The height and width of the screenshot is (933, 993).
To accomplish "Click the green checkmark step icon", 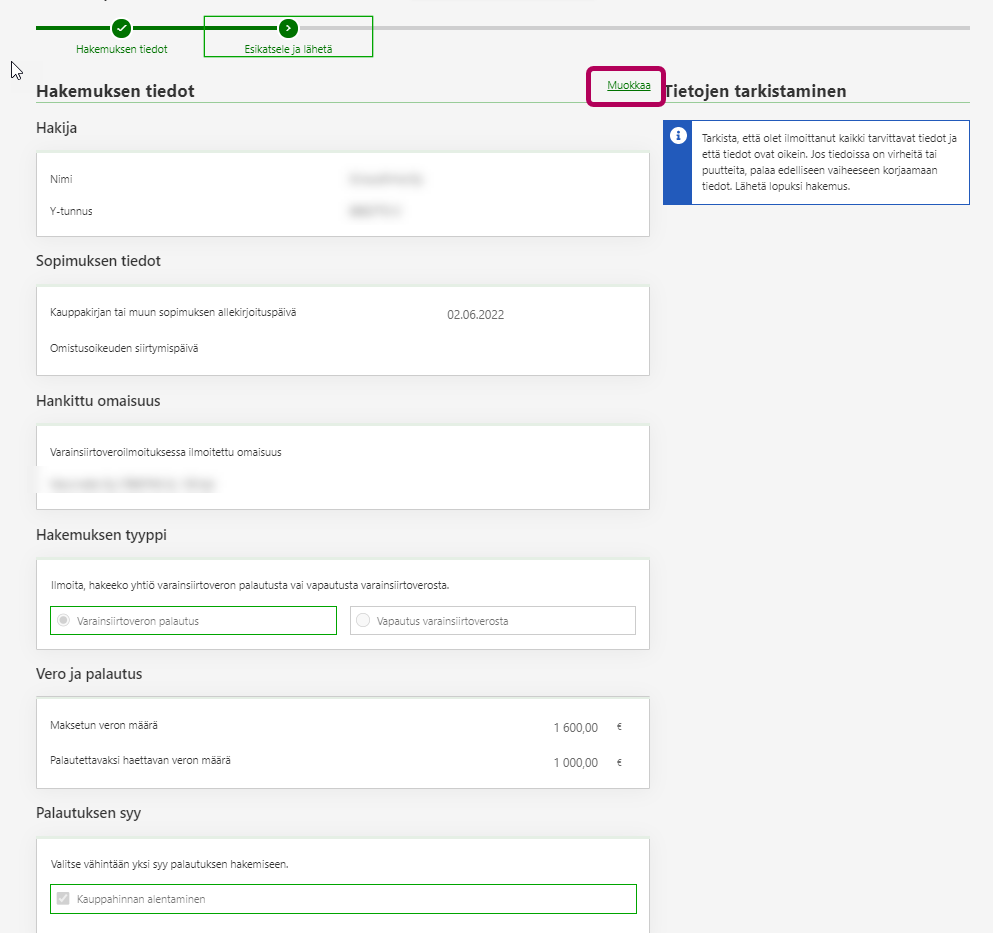I will coord(121,28).
